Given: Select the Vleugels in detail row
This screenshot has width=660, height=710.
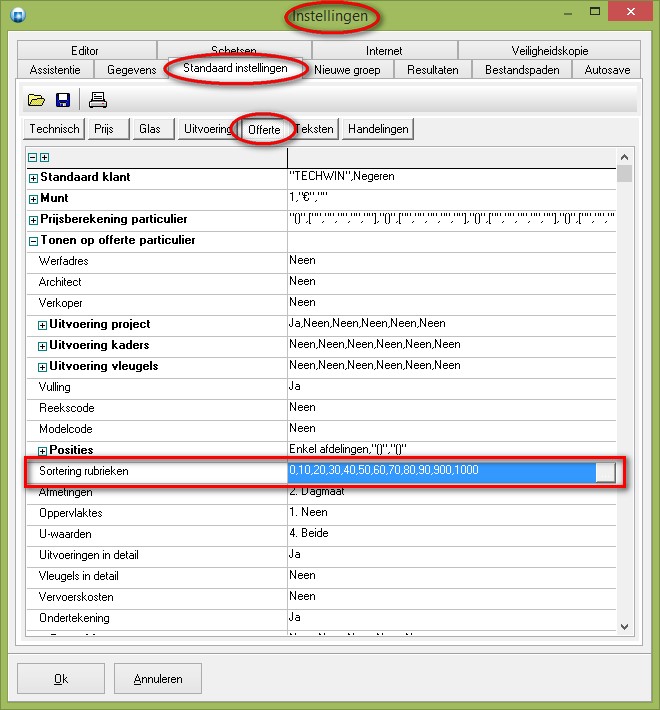Looking at the screenshot, I should (x=321, y=576).
